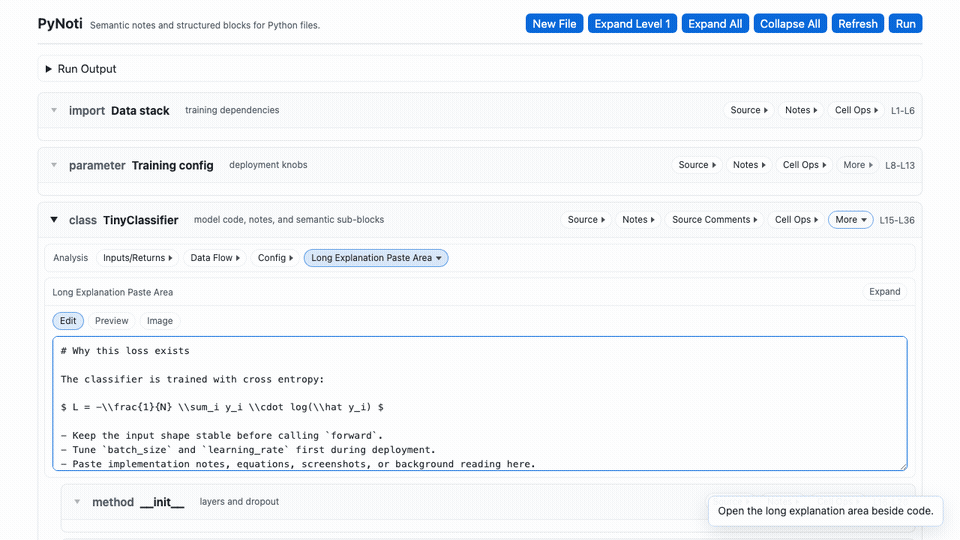Image resolution: width=960 pixels, height=540 pixels.
Task: Click the 'layers and dropout' description
Action: point(239,501)
